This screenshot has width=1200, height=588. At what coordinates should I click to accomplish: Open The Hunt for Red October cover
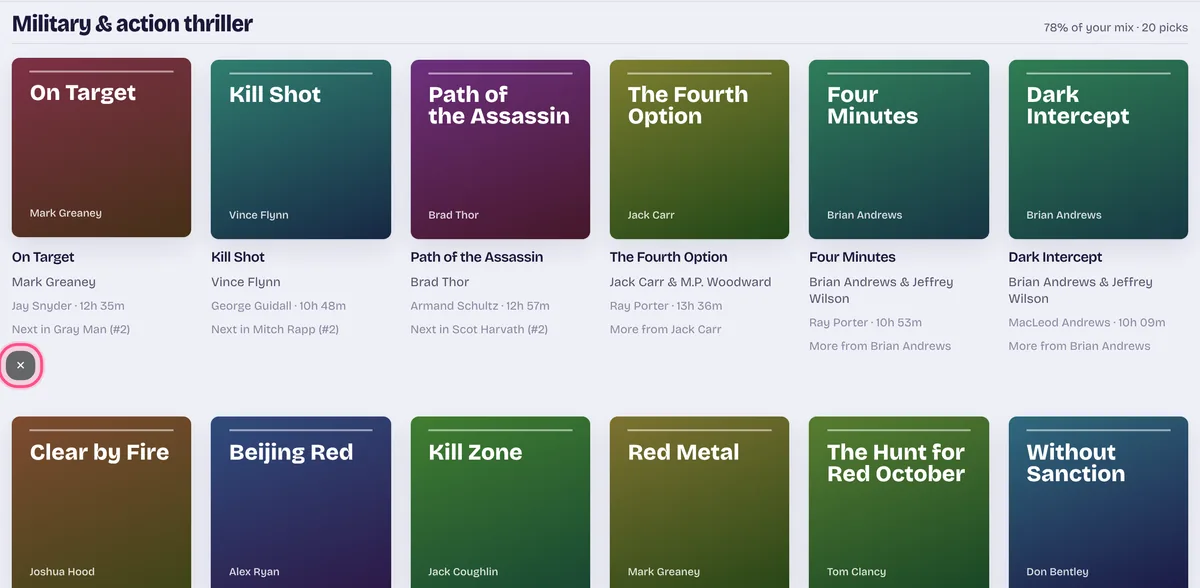pos(899,502)
